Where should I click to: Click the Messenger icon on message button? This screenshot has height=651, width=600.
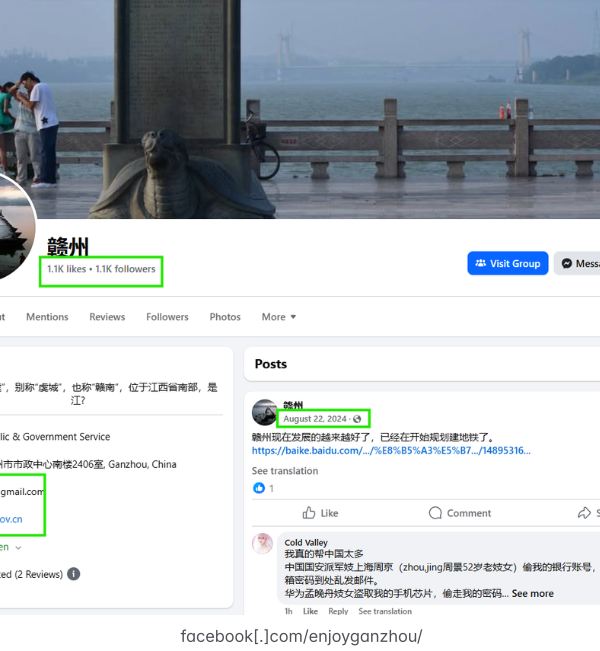tap(567, 263)
